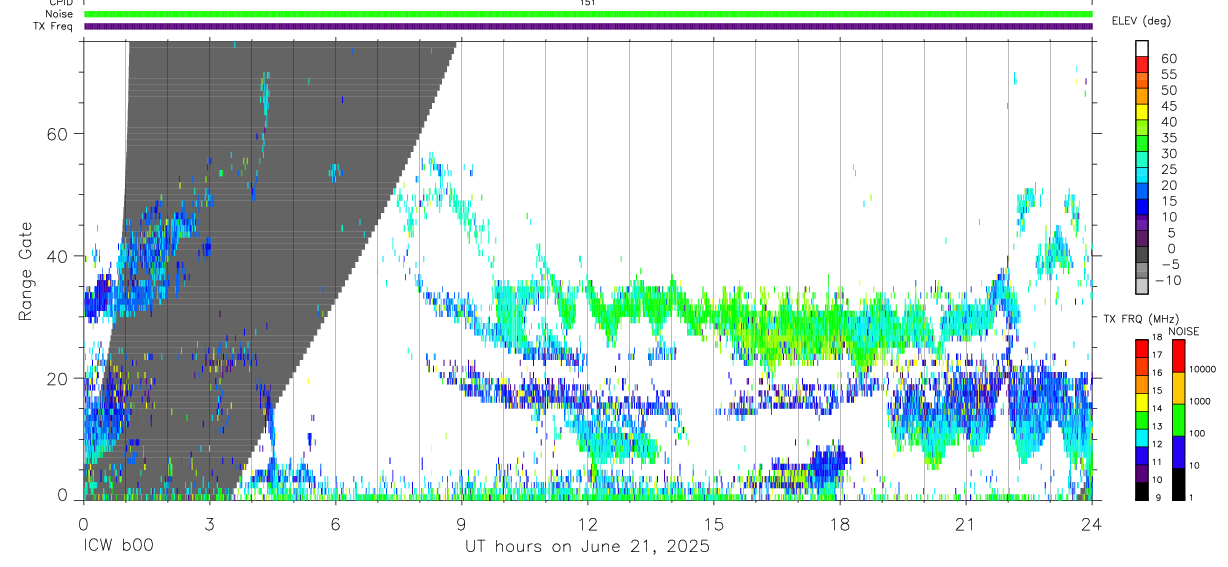
Task: Click the 'Range Gate' y-axis title
Action: pos(27,272)
